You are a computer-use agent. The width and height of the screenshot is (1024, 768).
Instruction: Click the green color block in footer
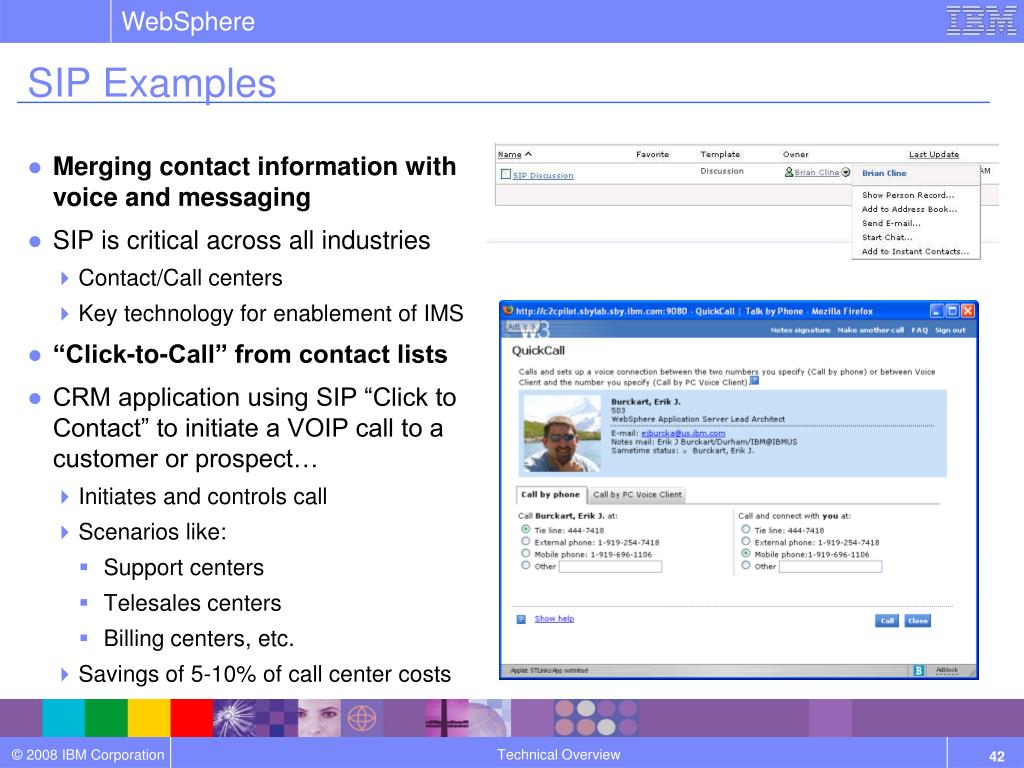click(x=106, y=718)
